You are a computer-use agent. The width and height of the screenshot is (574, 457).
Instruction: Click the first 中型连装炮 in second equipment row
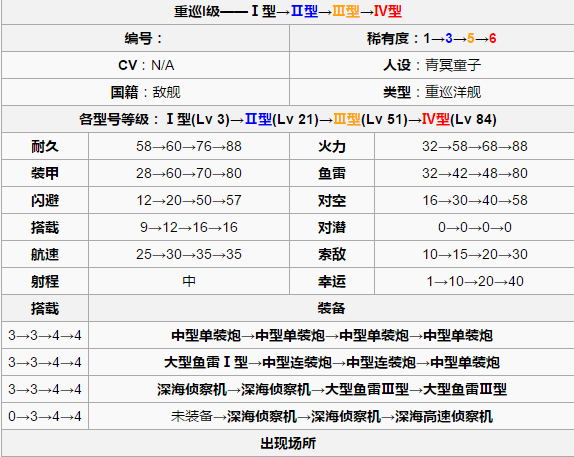tap(297, 363)
